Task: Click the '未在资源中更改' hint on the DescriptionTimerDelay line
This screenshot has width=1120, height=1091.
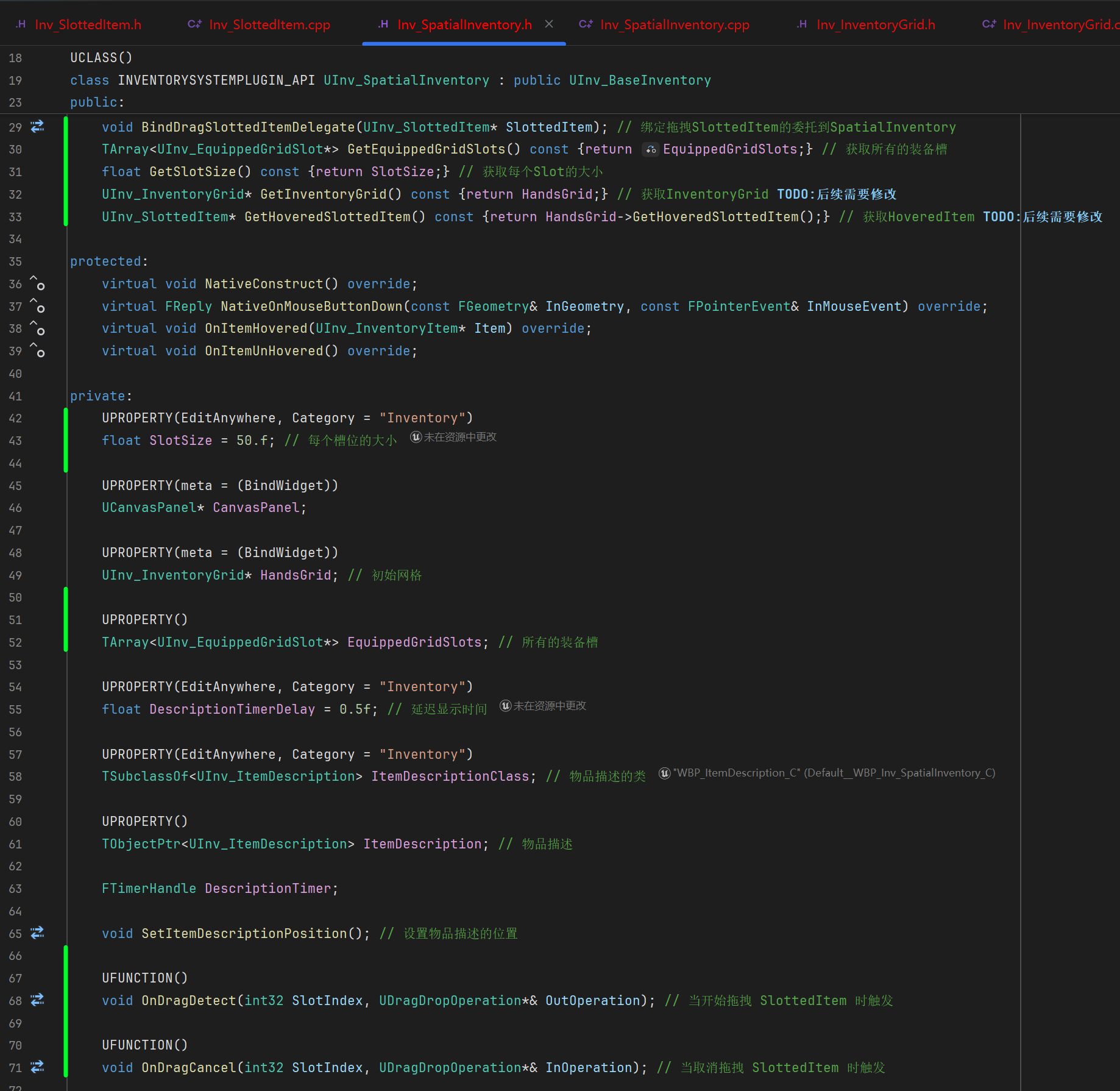Action: (x=550, y=706)
